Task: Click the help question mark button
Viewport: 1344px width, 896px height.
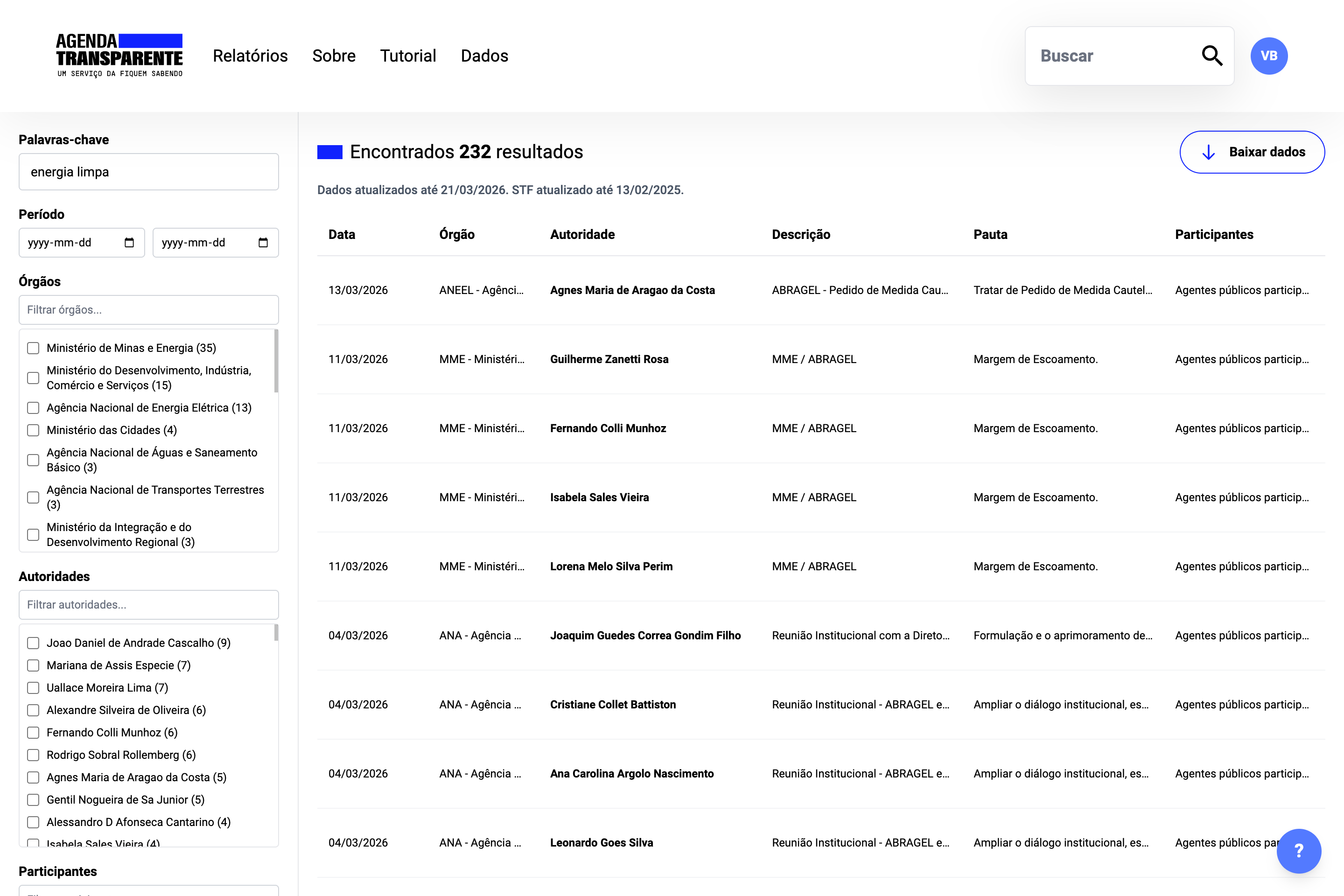Action: point(1299,851)
